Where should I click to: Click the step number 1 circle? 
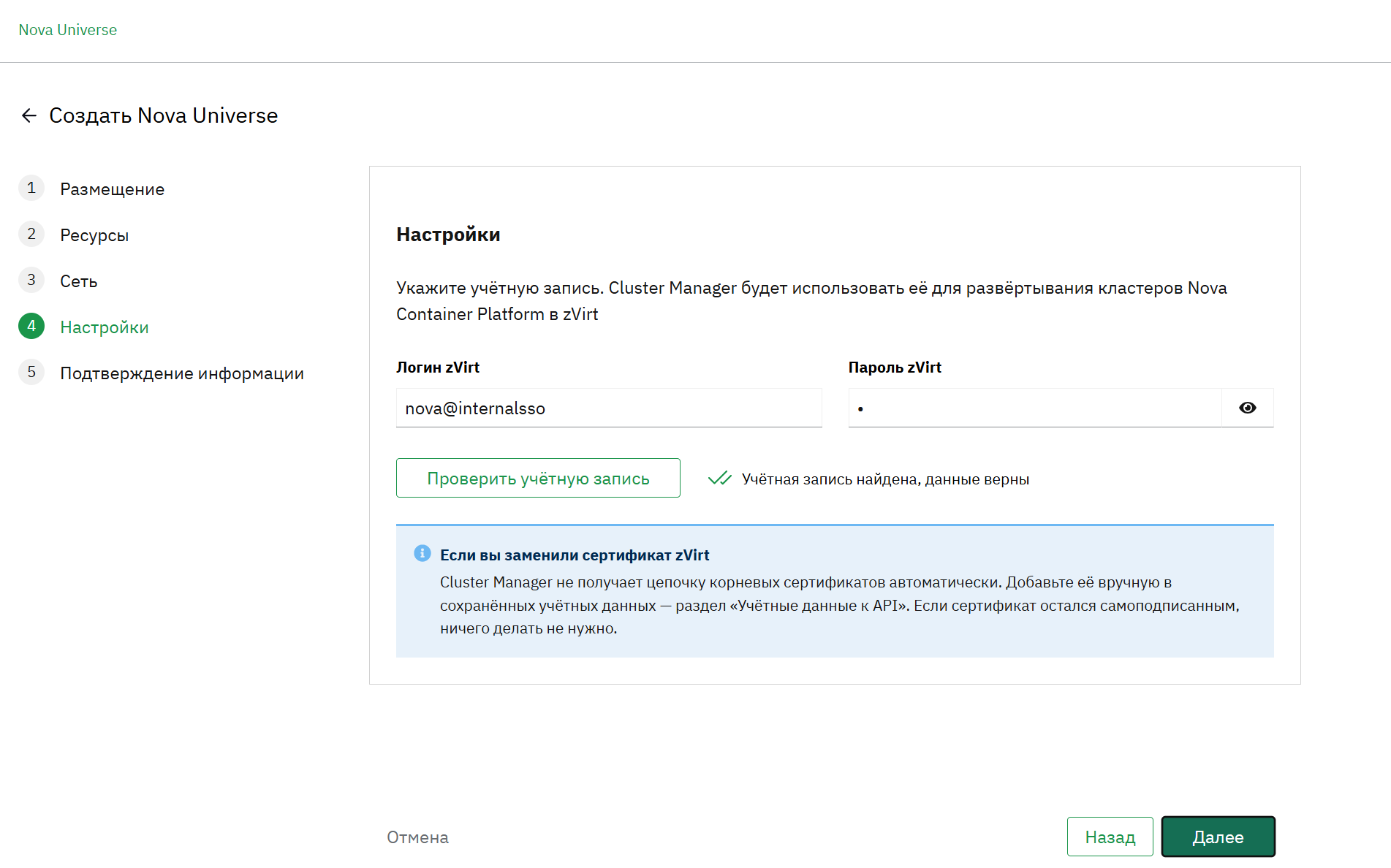[x=31, y=189]
